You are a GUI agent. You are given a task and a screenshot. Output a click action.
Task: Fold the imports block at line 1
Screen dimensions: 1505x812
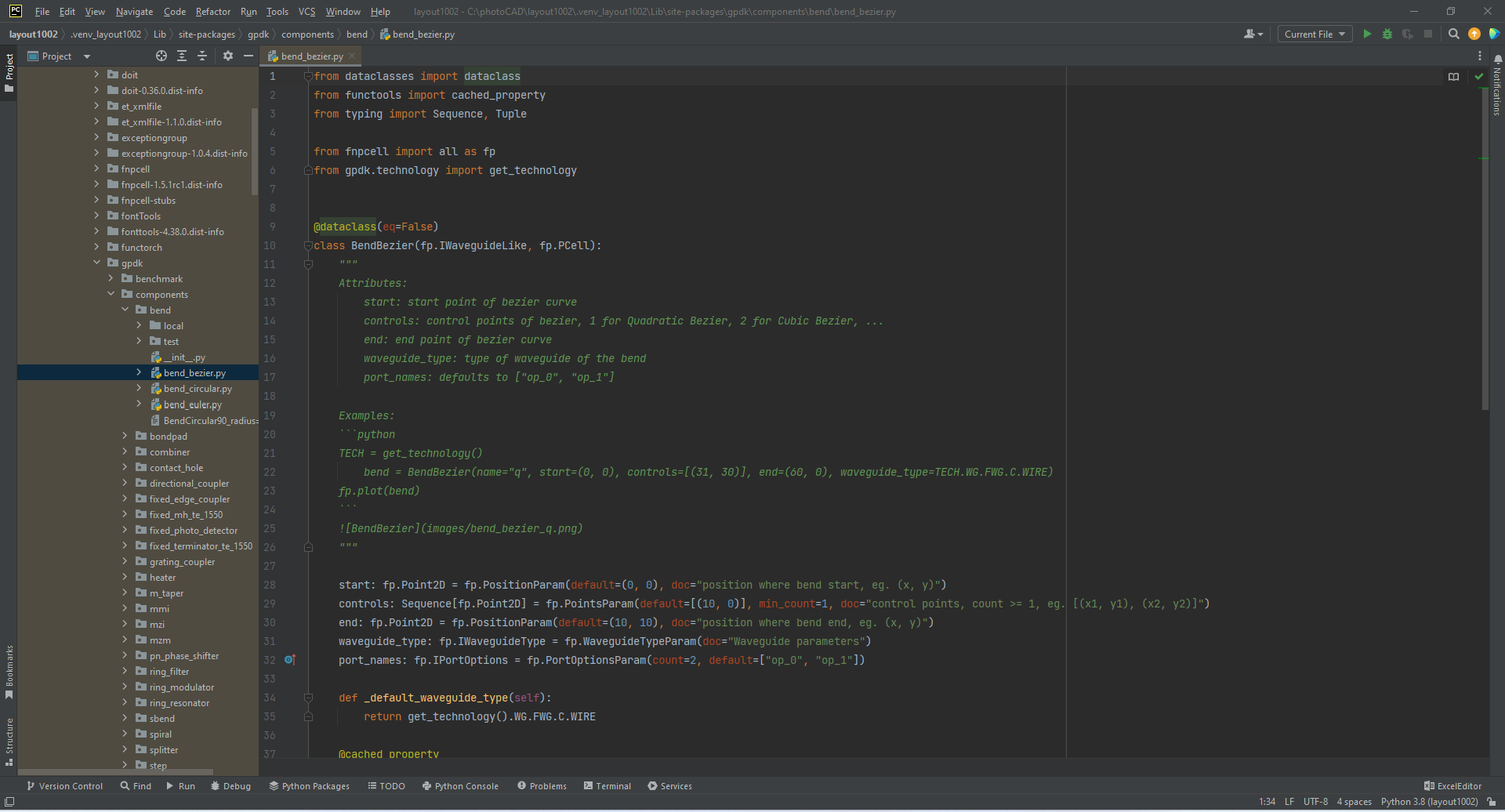(308, 76)
